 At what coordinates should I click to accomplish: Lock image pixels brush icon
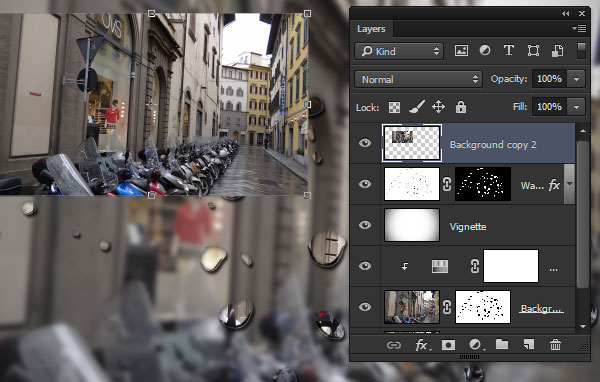pos(417,107)
